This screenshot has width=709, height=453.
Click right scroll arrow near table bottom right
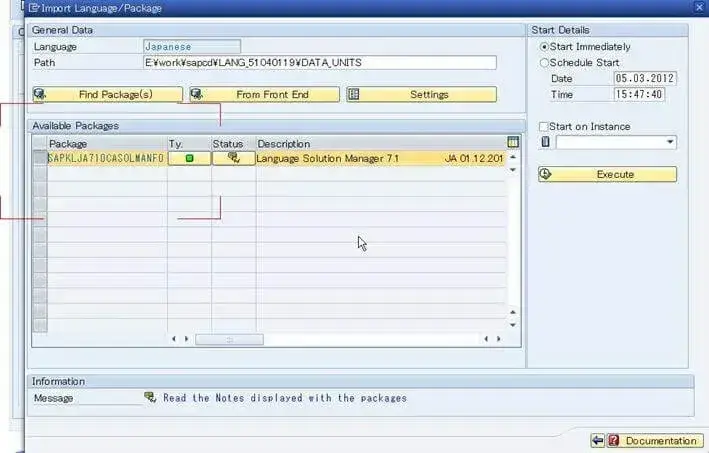499,339
